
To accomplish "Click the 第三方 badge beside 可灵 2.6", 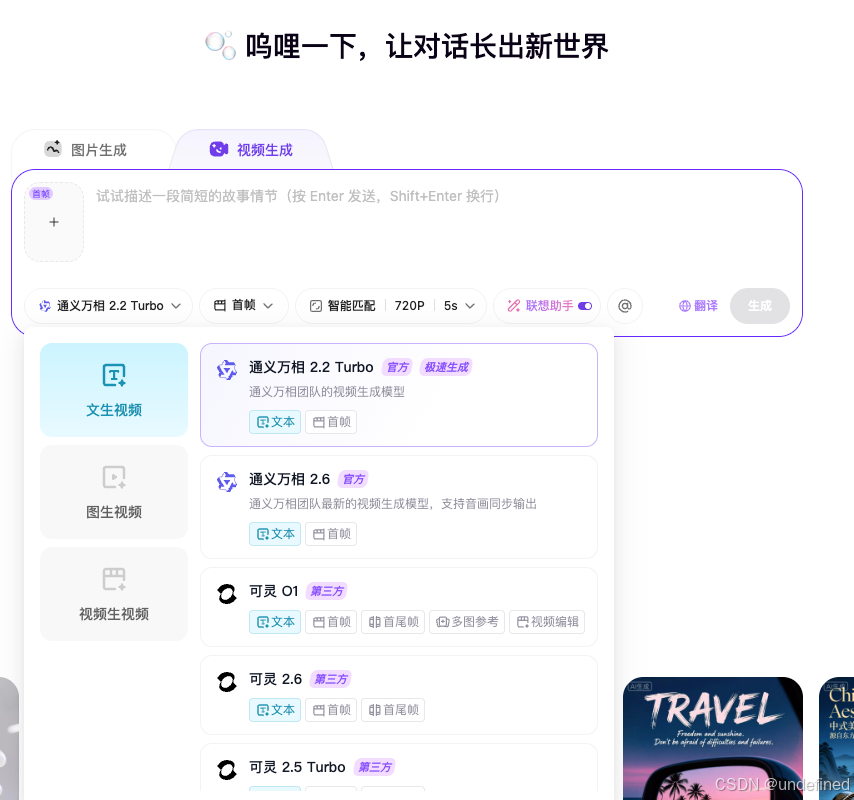I will [x=331, y=680].
